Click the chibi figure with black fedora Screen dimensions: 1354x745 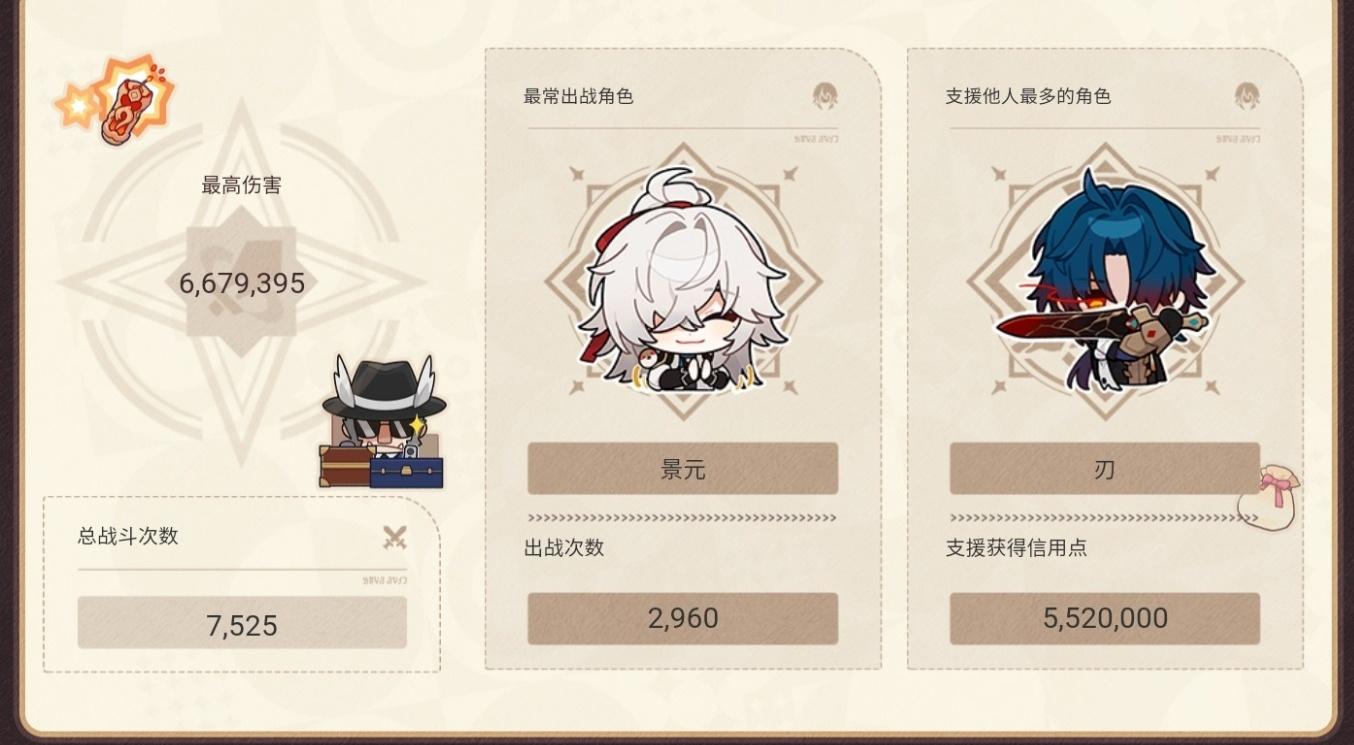coord(383,422)
